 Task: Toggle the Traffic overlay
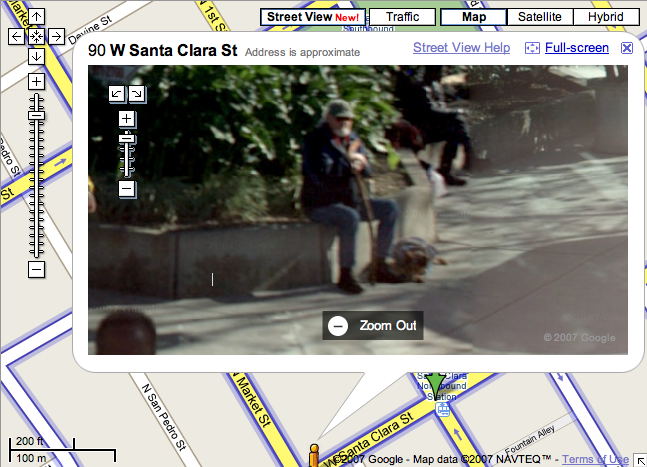(x=402, y=17)
